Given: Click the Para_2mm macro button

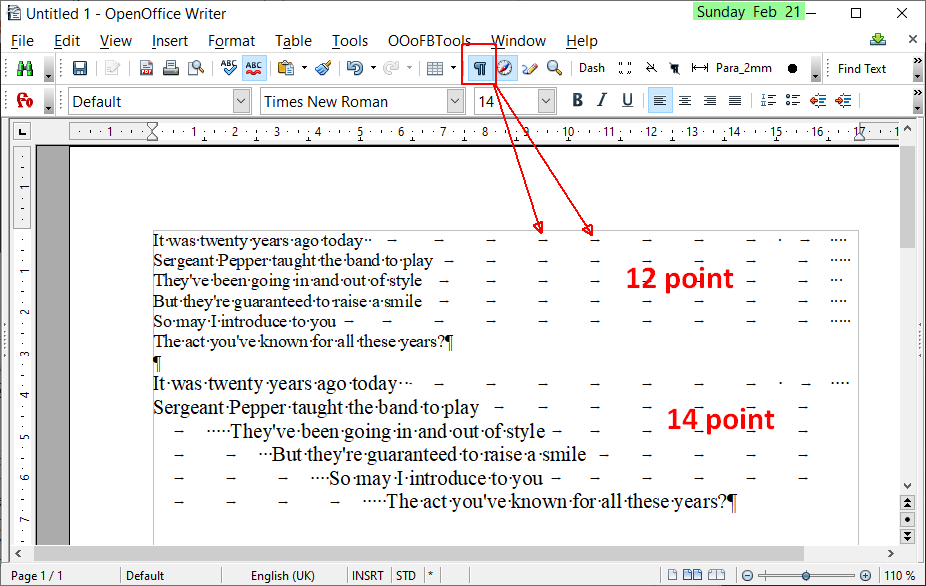Looking at the screenshot, I should pos(744,69).
